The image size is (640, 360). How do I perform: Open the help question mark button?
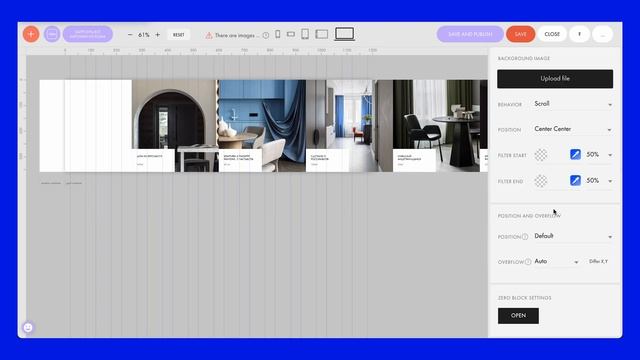pyautogui.click(x=579, y=34)
